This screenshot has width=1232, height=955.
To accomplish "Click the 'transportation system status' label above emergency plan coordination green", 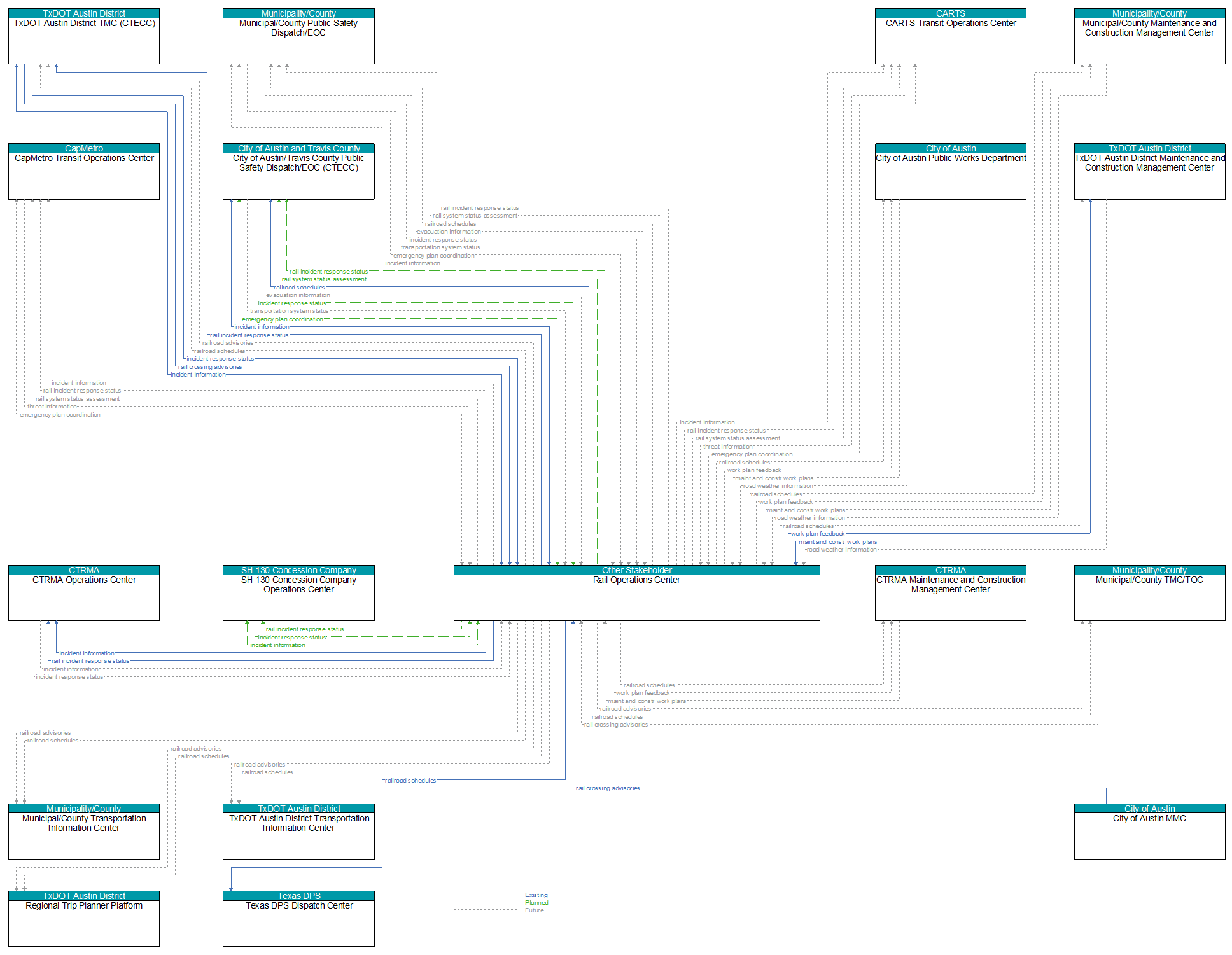I will point(290,311).
